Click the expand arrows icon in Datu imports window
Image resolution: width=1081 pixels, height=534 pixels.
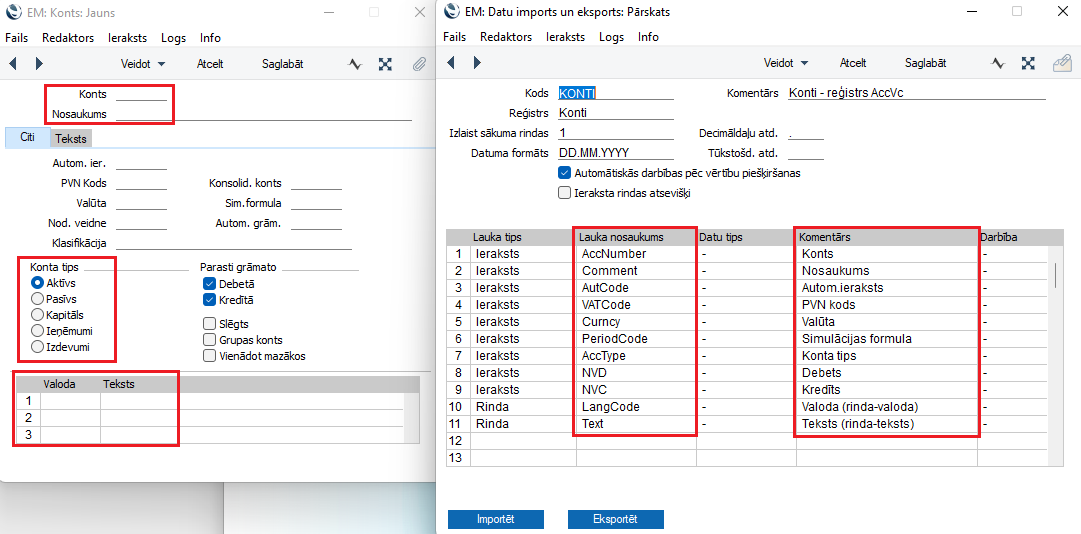tap(1028, 63)
